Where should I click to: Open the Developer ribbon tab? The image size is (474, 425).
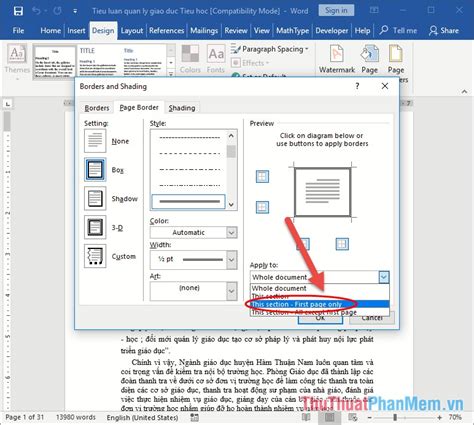(x=332, y=31)
